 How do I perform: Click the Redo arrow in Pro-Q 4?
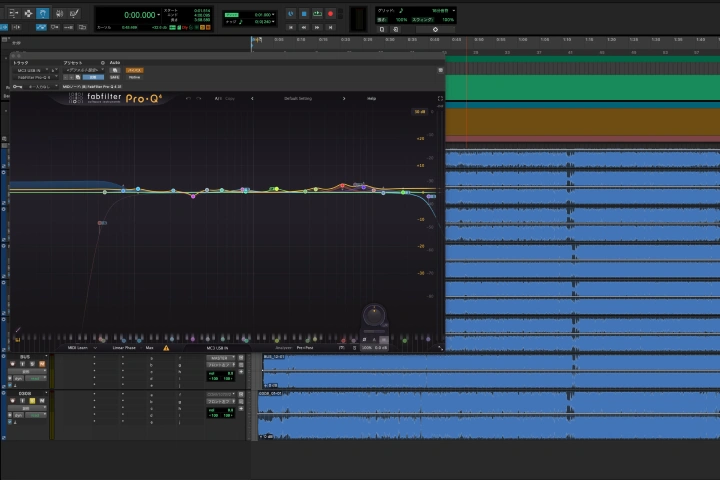[198, 99]
